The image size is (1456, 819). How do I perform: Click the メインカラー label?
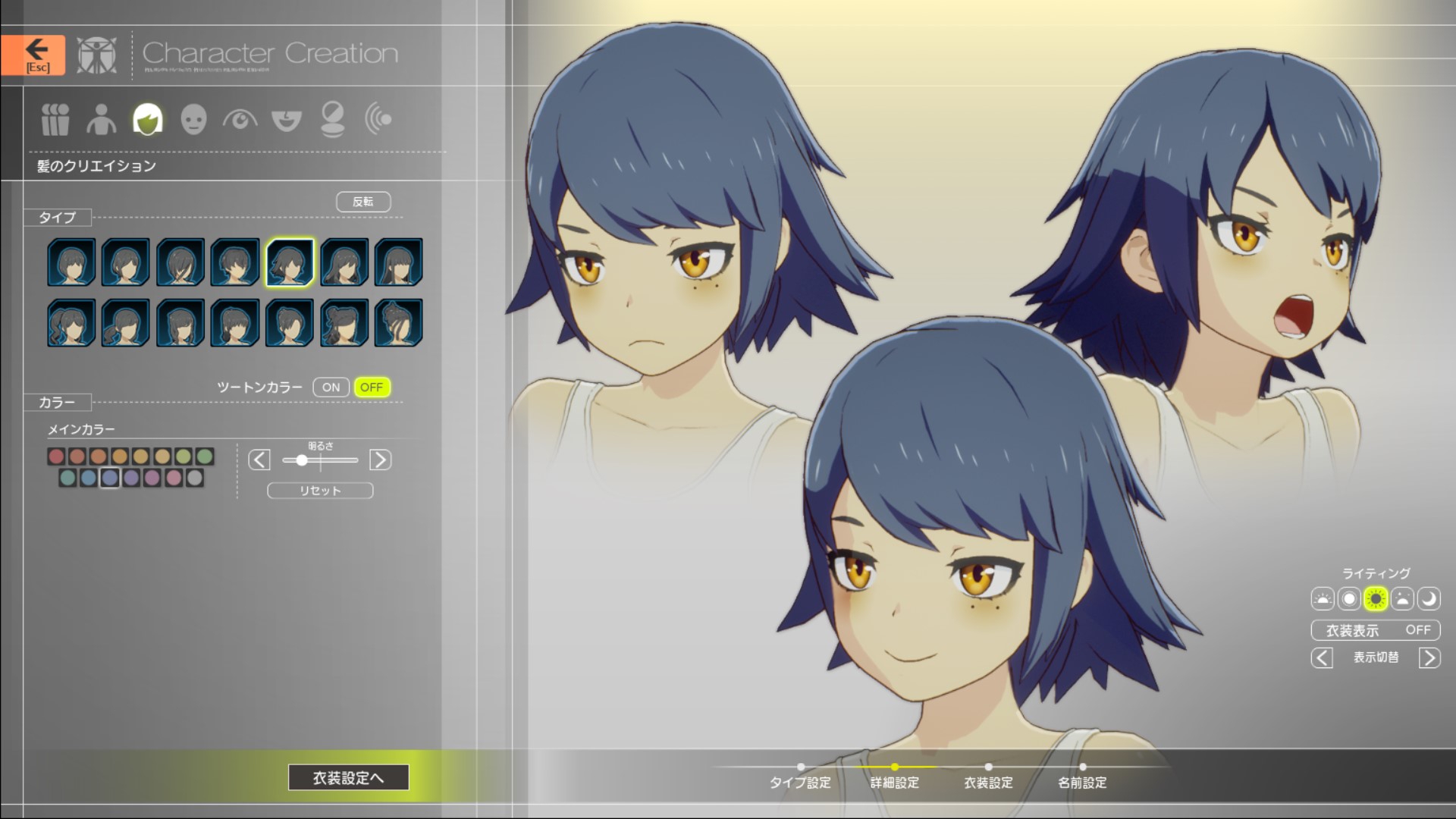pyautogui.click(x=82, y=429)
